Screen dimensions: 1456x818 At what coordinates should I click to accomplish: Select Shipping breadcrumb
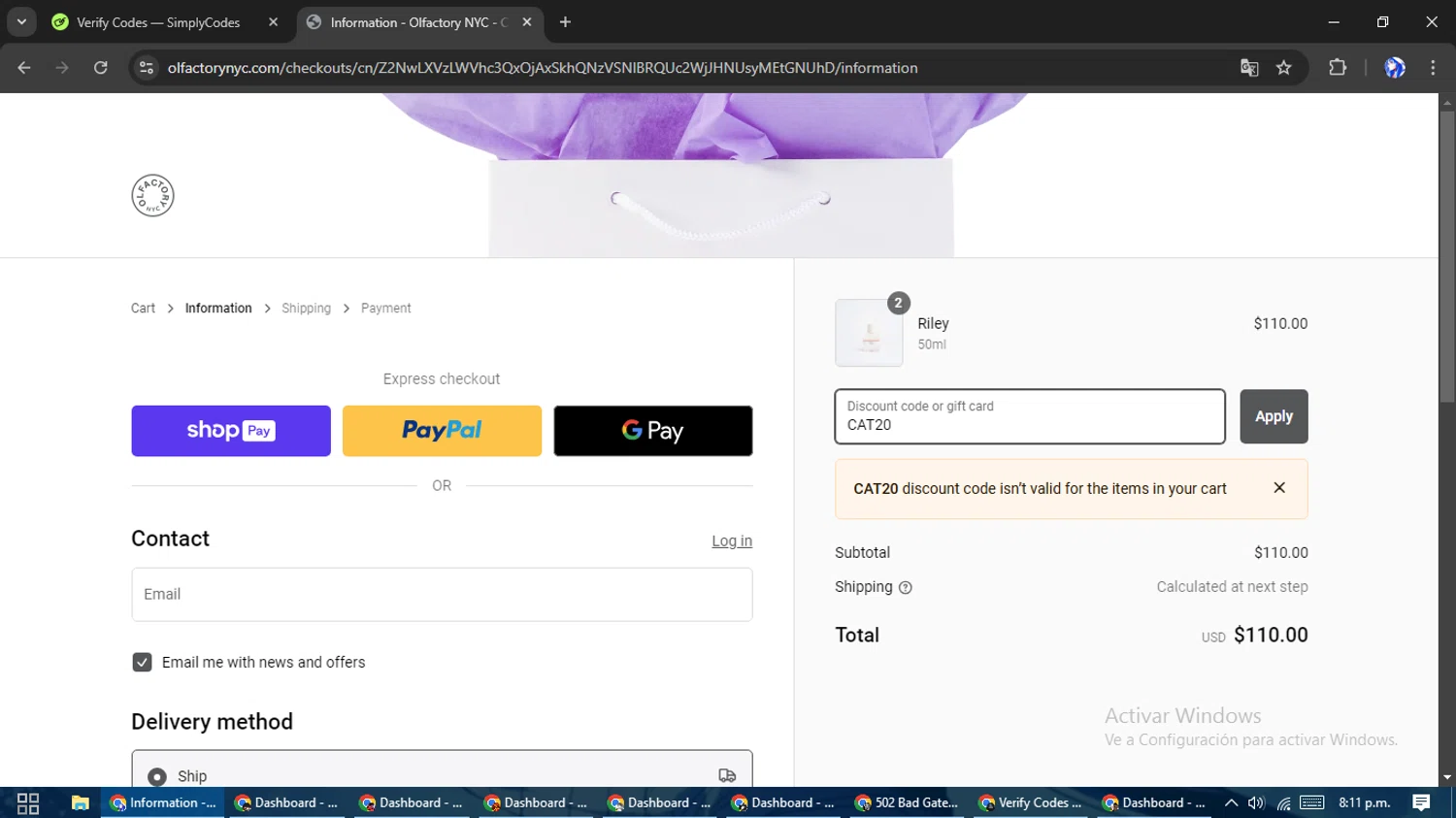click(306, 308)
